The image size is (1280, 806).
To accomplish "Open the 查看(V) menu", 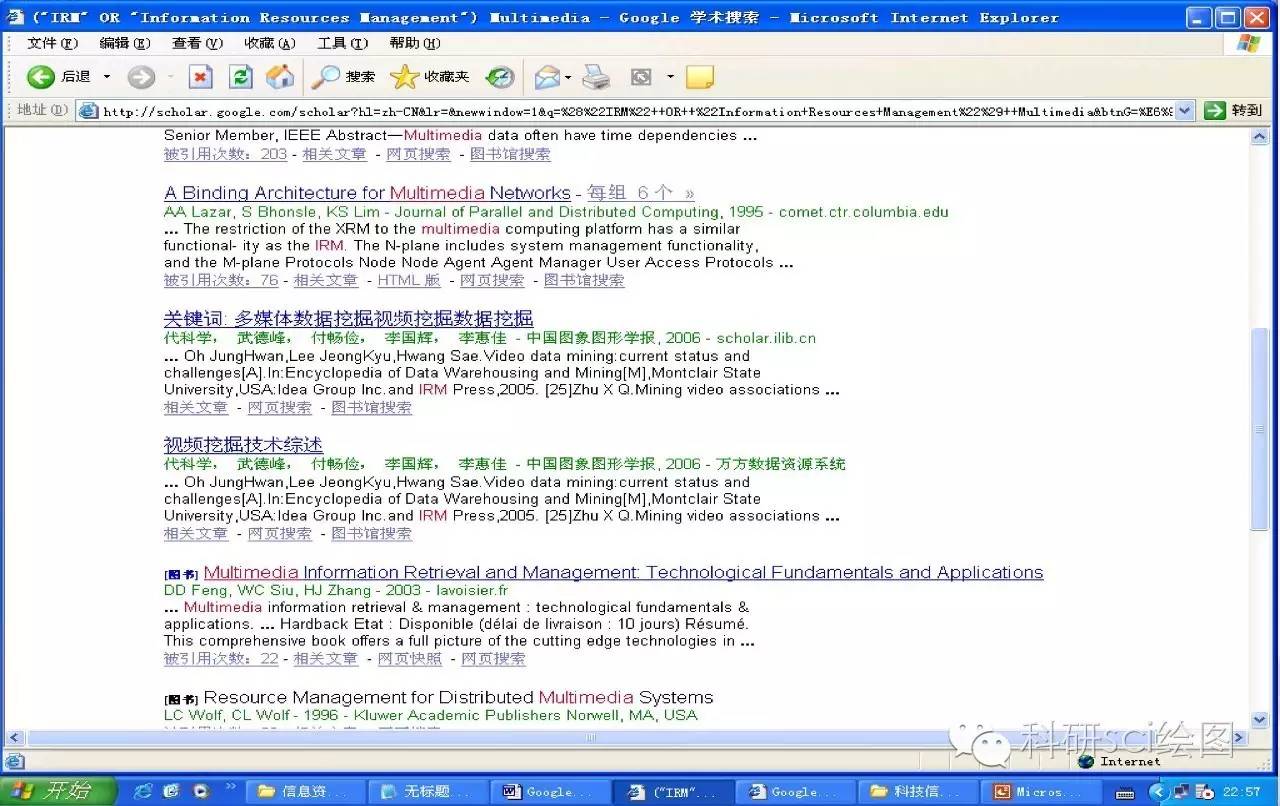I will pyautogui.click(x=197, y=43).
